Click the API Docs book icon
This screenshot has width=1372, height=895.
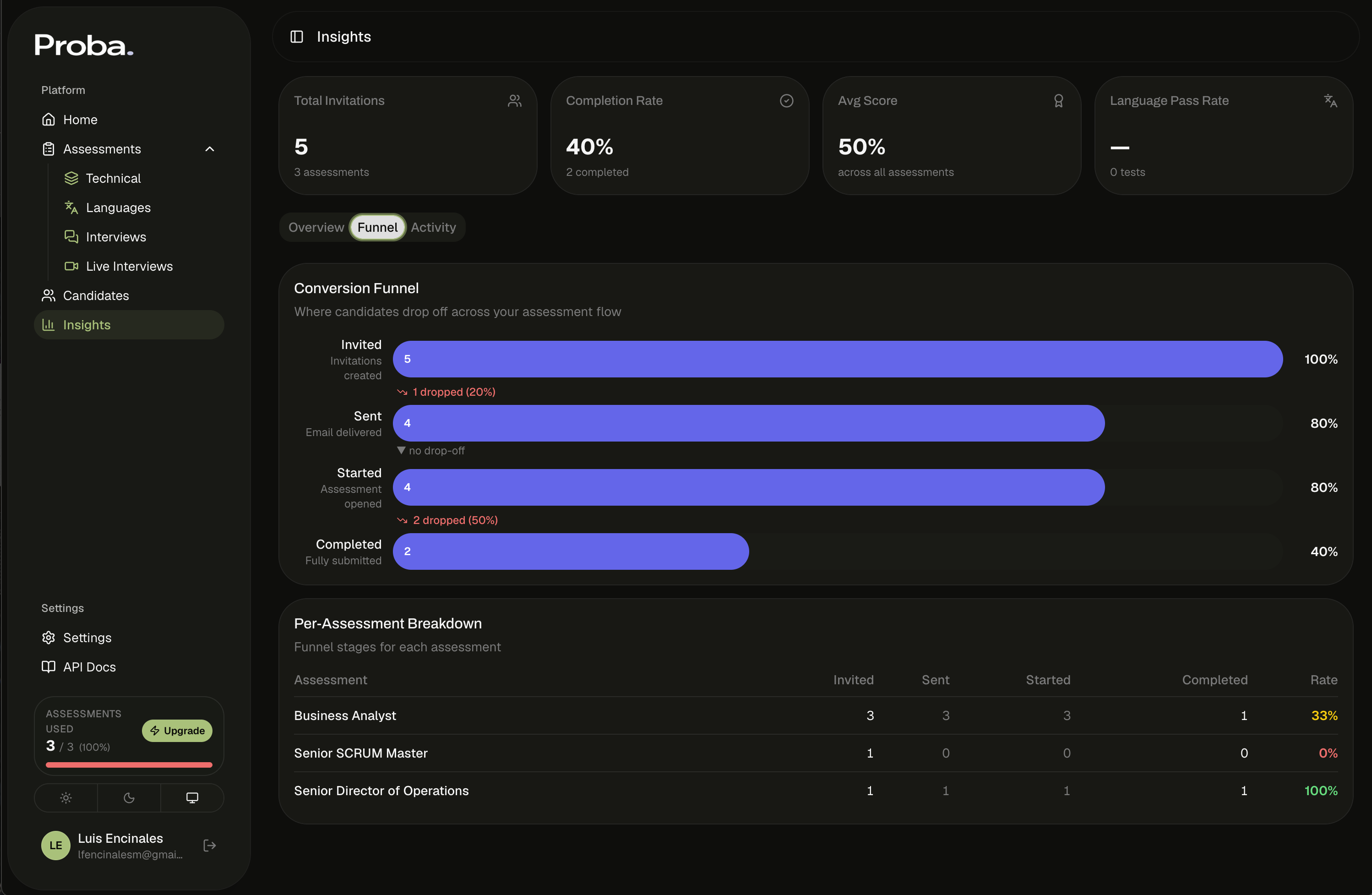pos(49,667)
